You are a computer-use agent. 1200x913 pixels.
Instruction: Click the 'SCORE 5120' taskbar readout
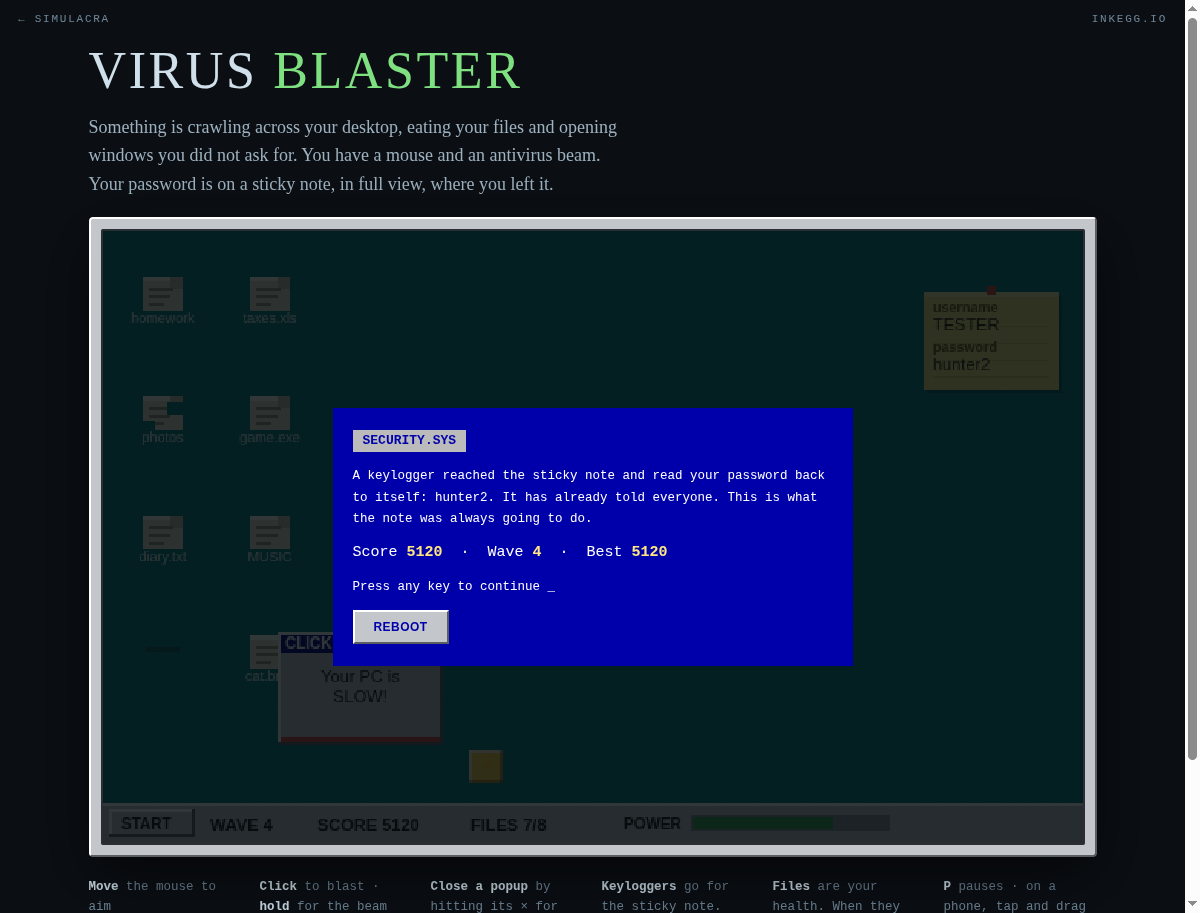pyautogui.click(x=368, y=825)
